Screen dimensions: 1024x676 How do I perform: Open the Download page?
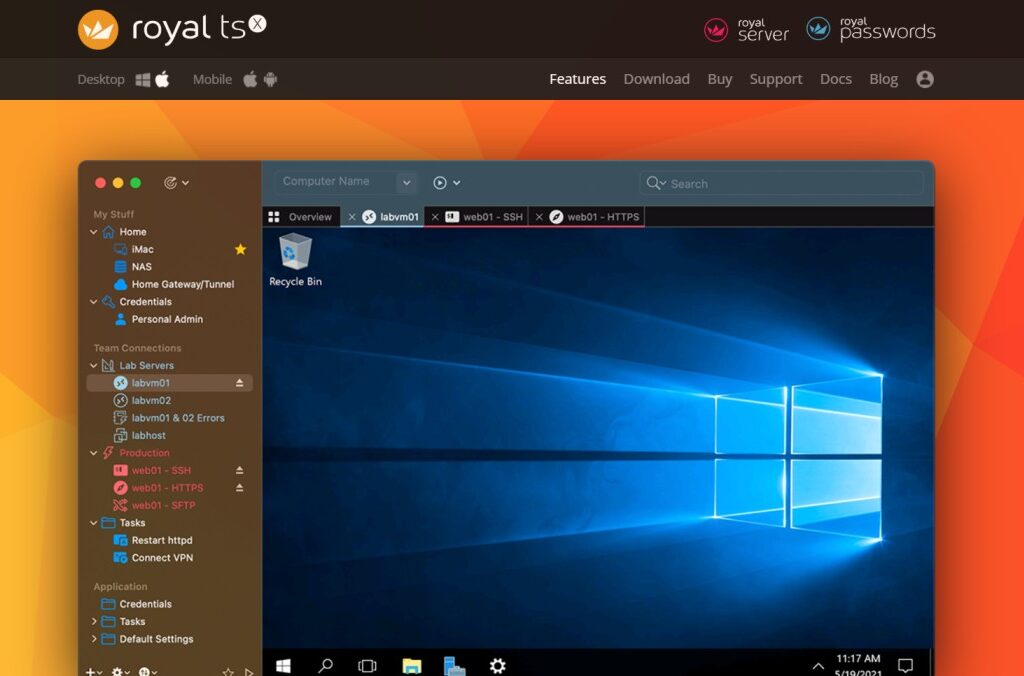(x=656, y=79)
